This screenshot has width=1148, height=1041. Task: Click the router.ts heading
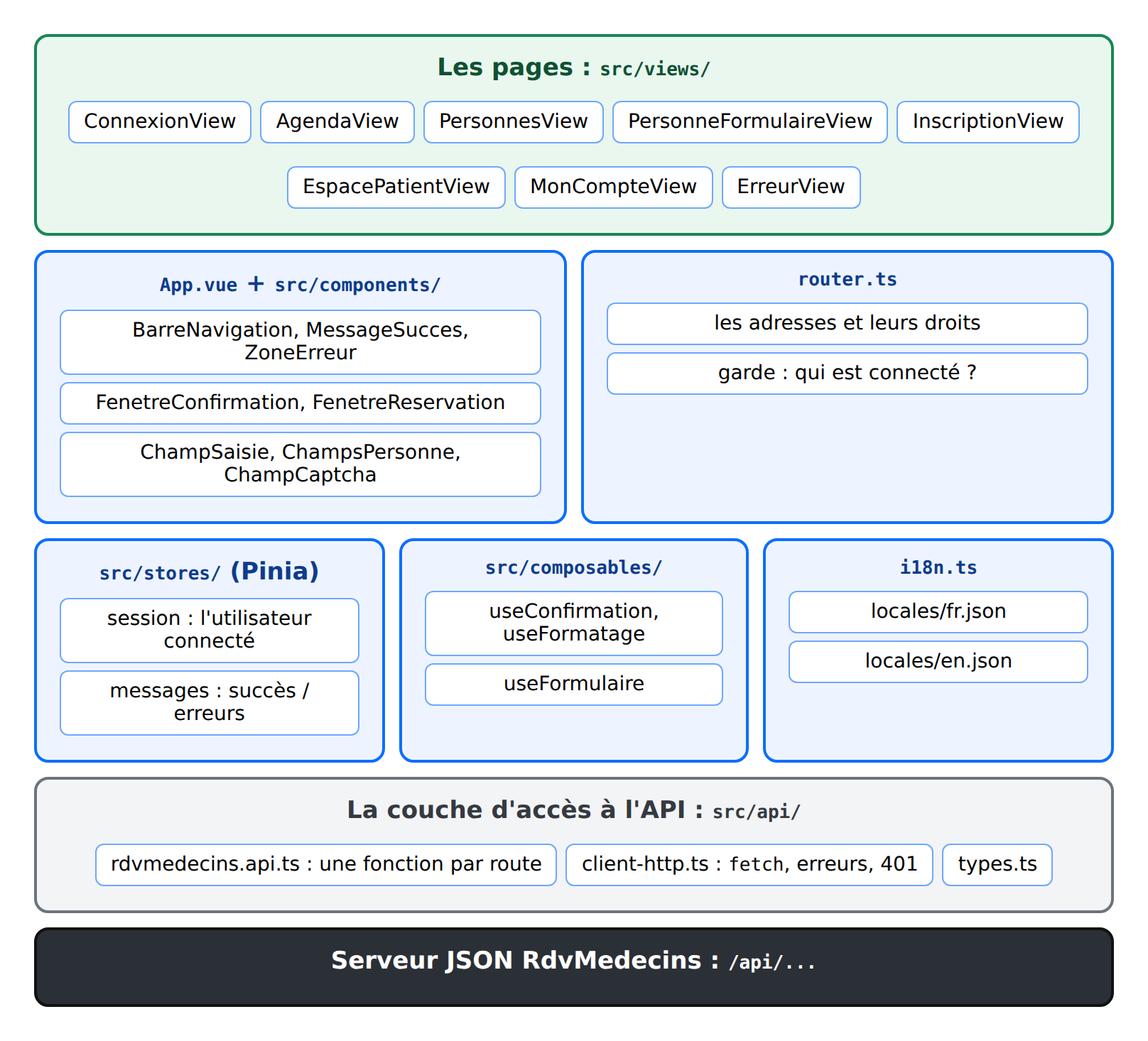[x=848, y=279]
